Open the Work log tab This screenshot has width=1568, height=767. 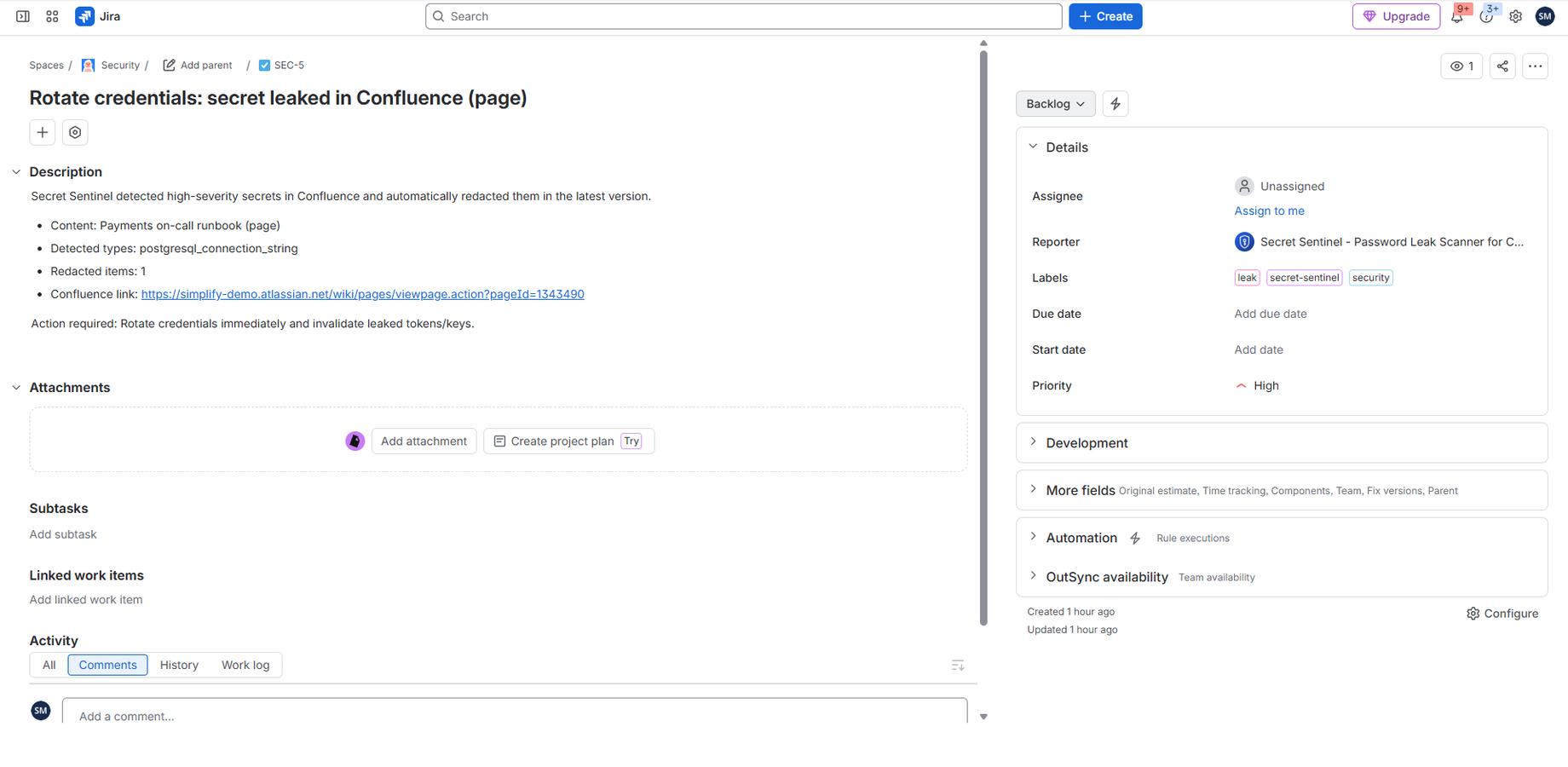245,665
